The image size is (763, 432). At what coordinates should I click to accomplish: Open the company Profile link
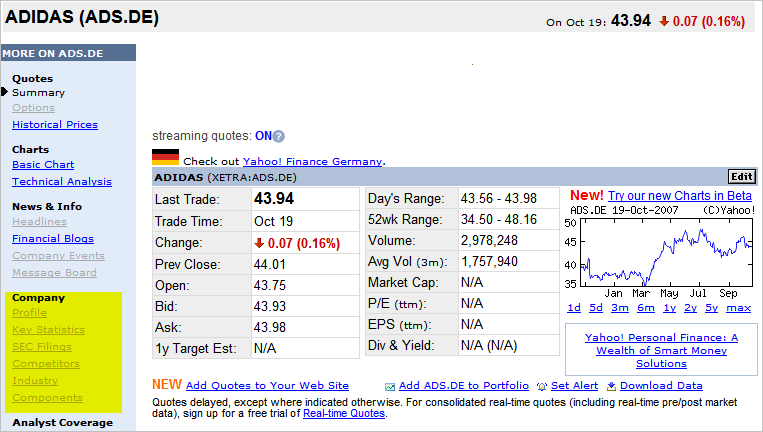tap(30, 312)
